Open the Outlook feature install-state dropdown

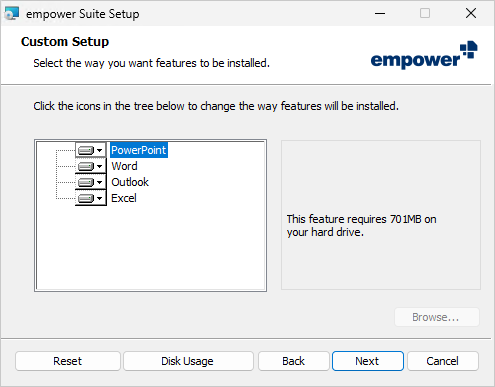[91, 182]
